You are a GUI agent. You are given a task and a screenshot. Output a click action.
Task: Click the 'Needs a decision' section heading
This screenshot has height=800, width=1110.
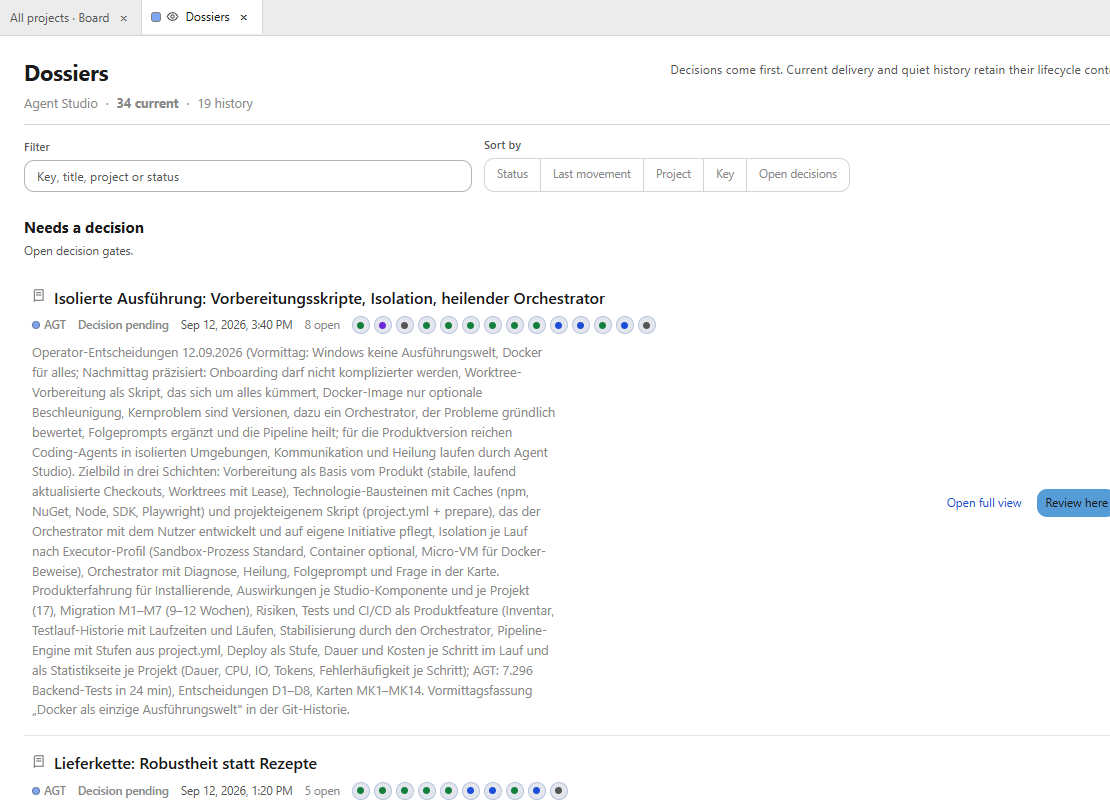coord(84,228)
